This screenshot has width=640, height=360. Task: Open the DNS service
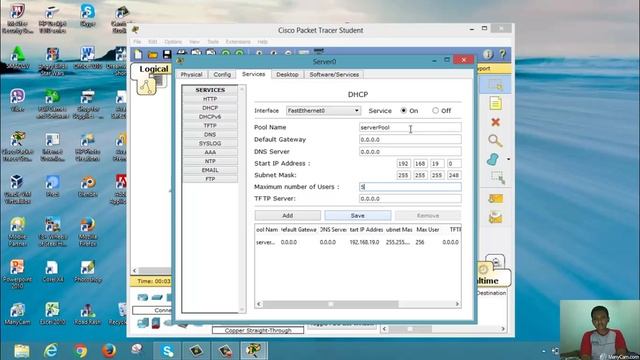point(210,134)
